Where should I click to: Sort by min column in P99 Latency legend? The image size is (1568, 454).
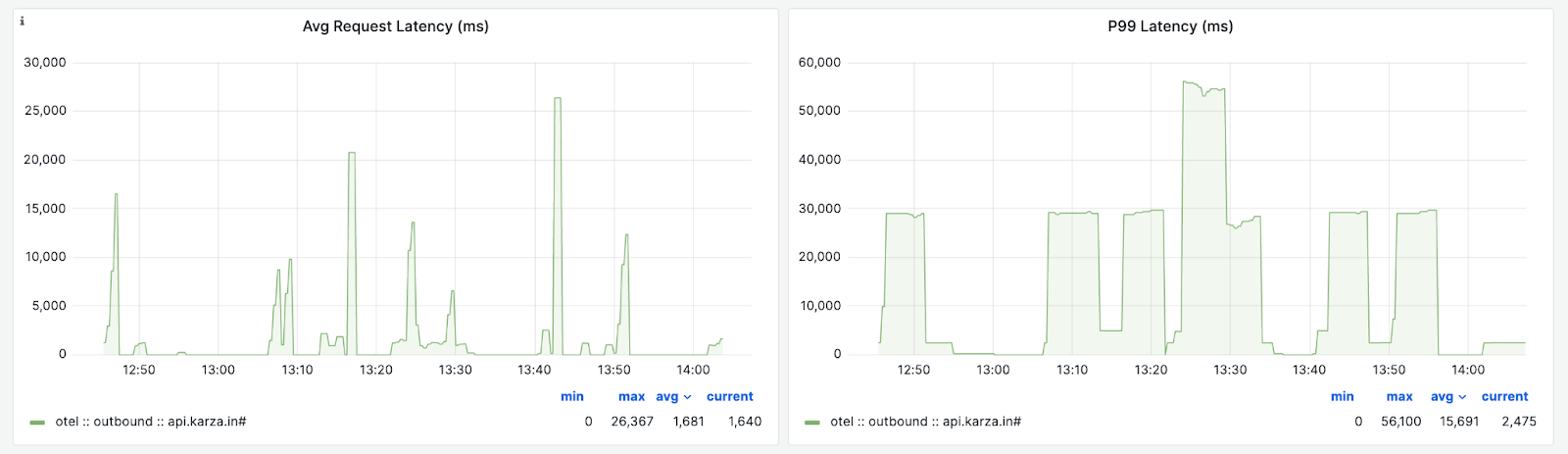1342,397
